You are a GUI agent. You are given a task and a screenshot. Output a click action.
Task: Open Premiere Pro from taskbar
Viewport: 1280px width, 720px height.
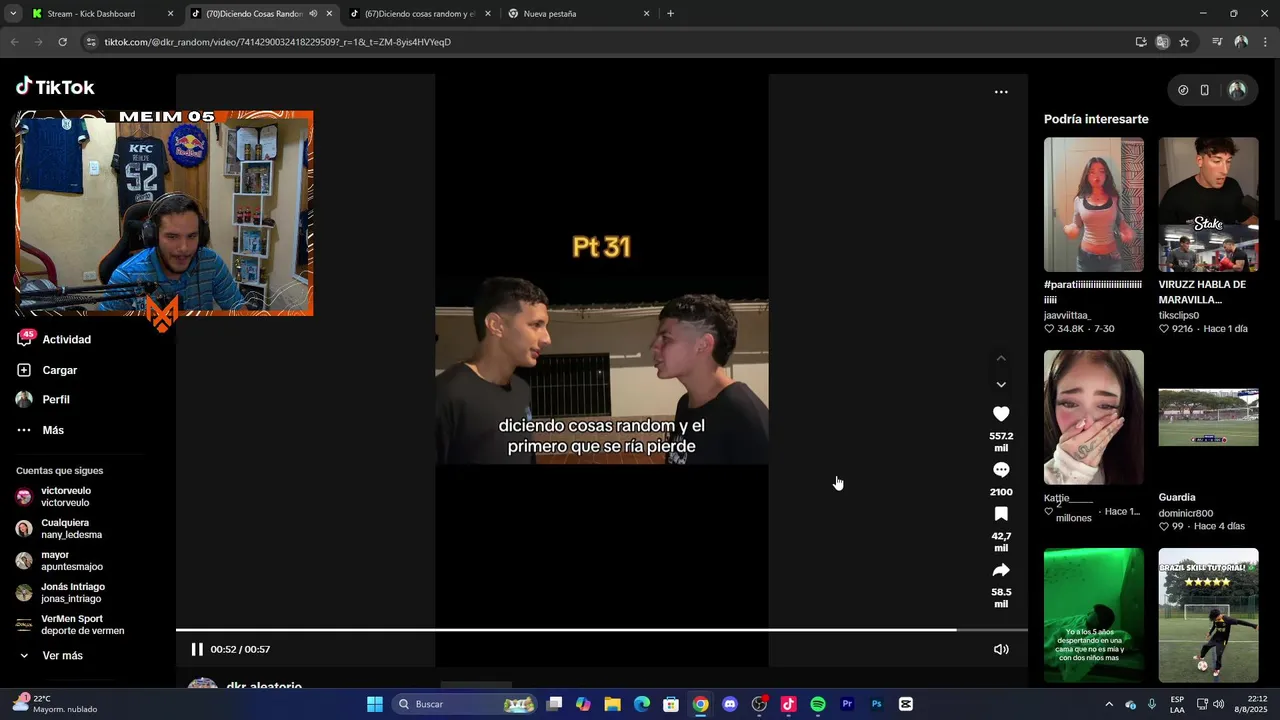847,704
